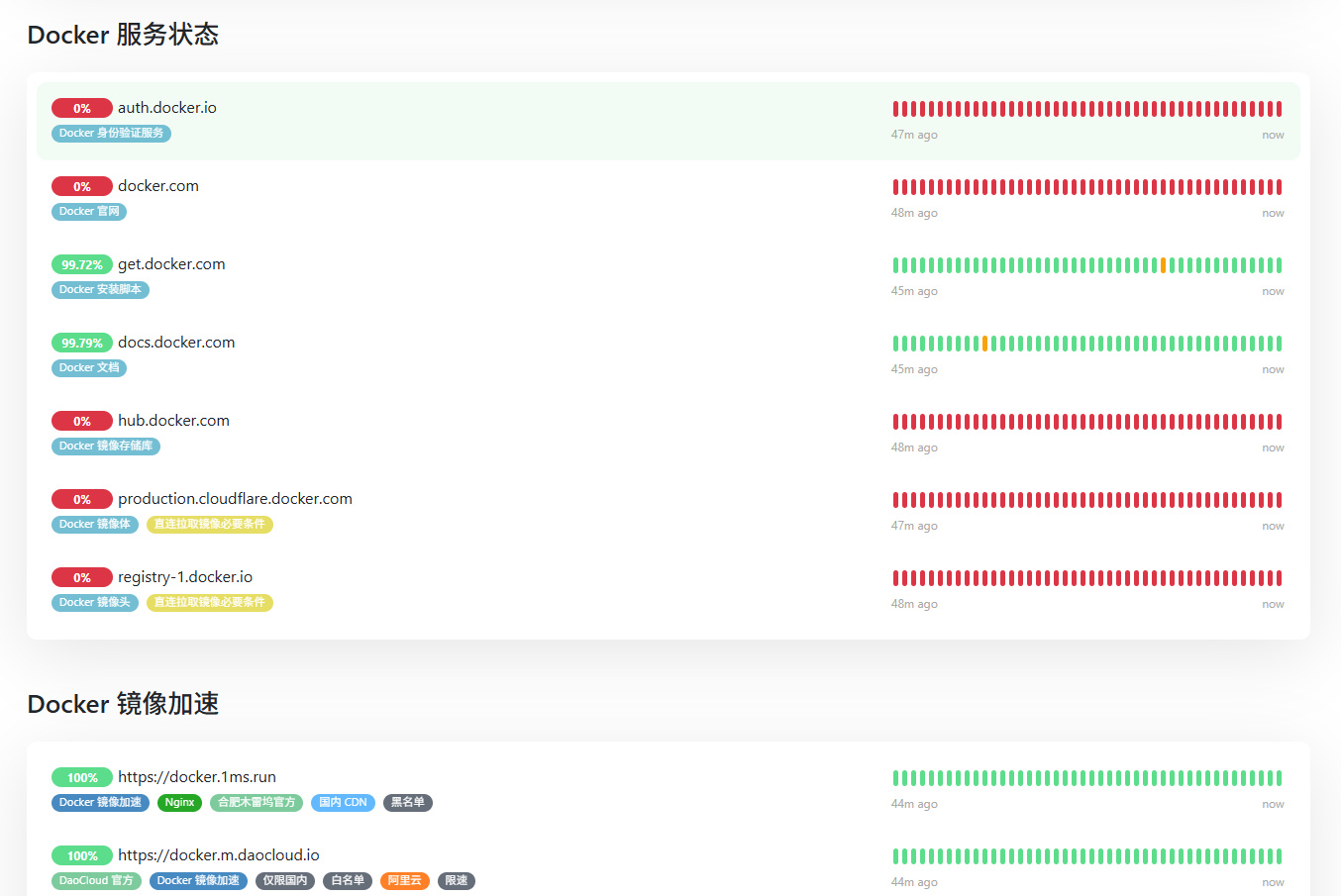Click the 99.79% uptime badge

82,344
